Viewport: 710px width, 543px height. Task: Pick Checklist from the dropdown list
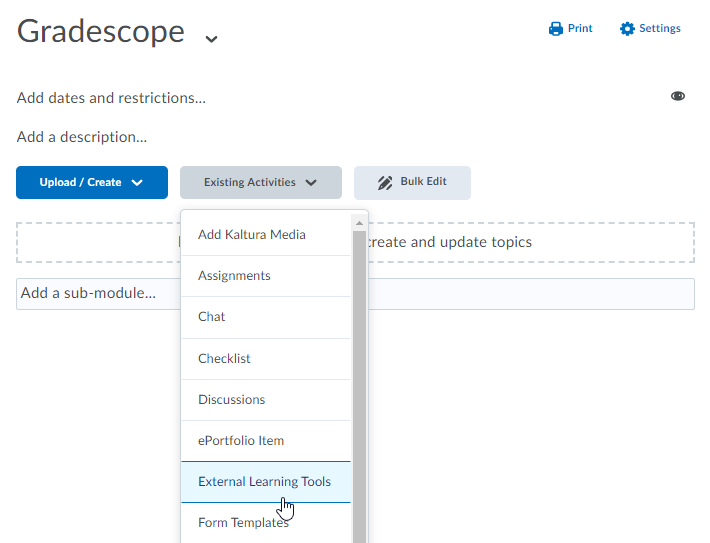224,359
